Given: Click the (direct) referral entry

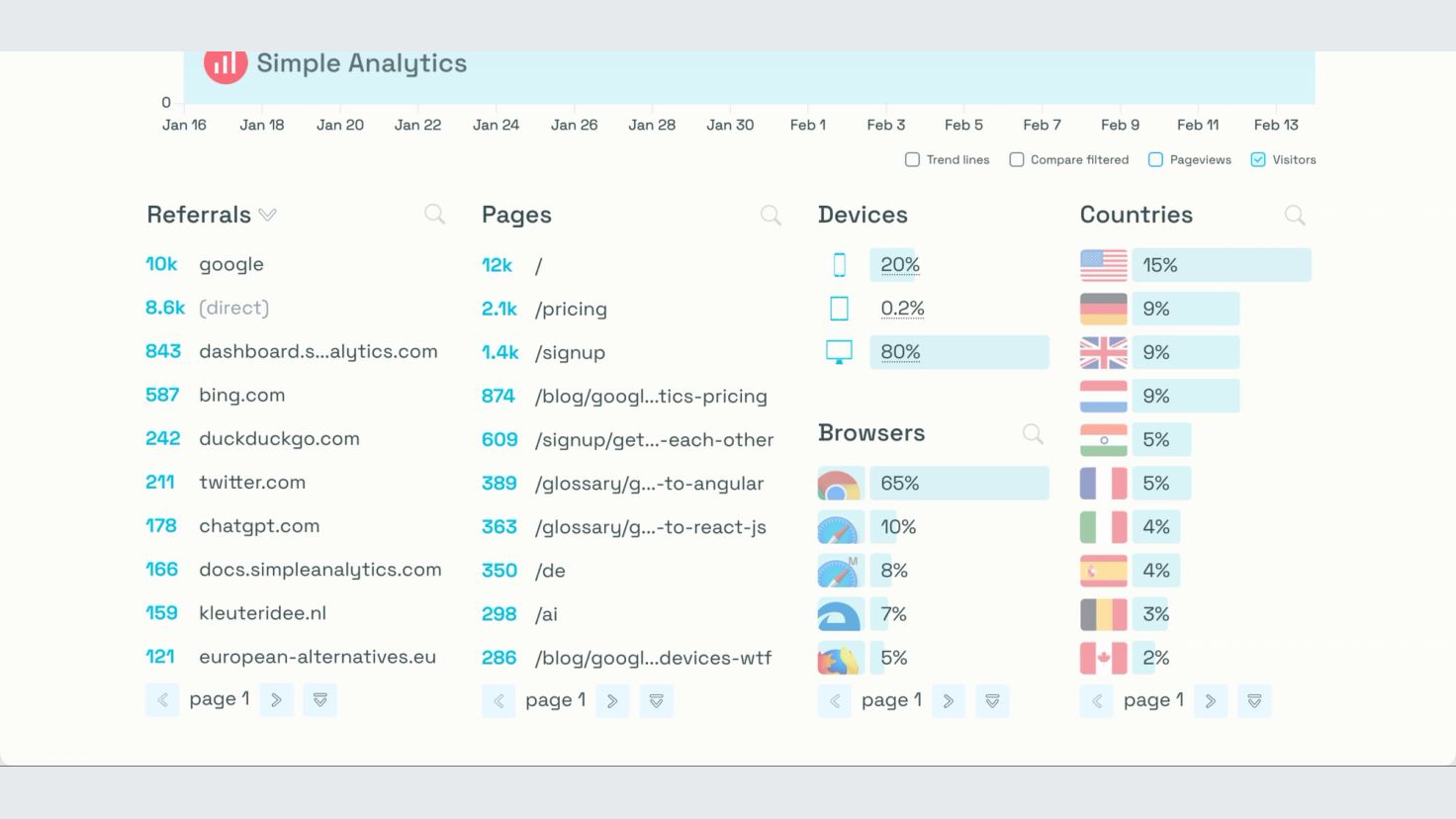Looking at the screenshot, I should 234,308.
